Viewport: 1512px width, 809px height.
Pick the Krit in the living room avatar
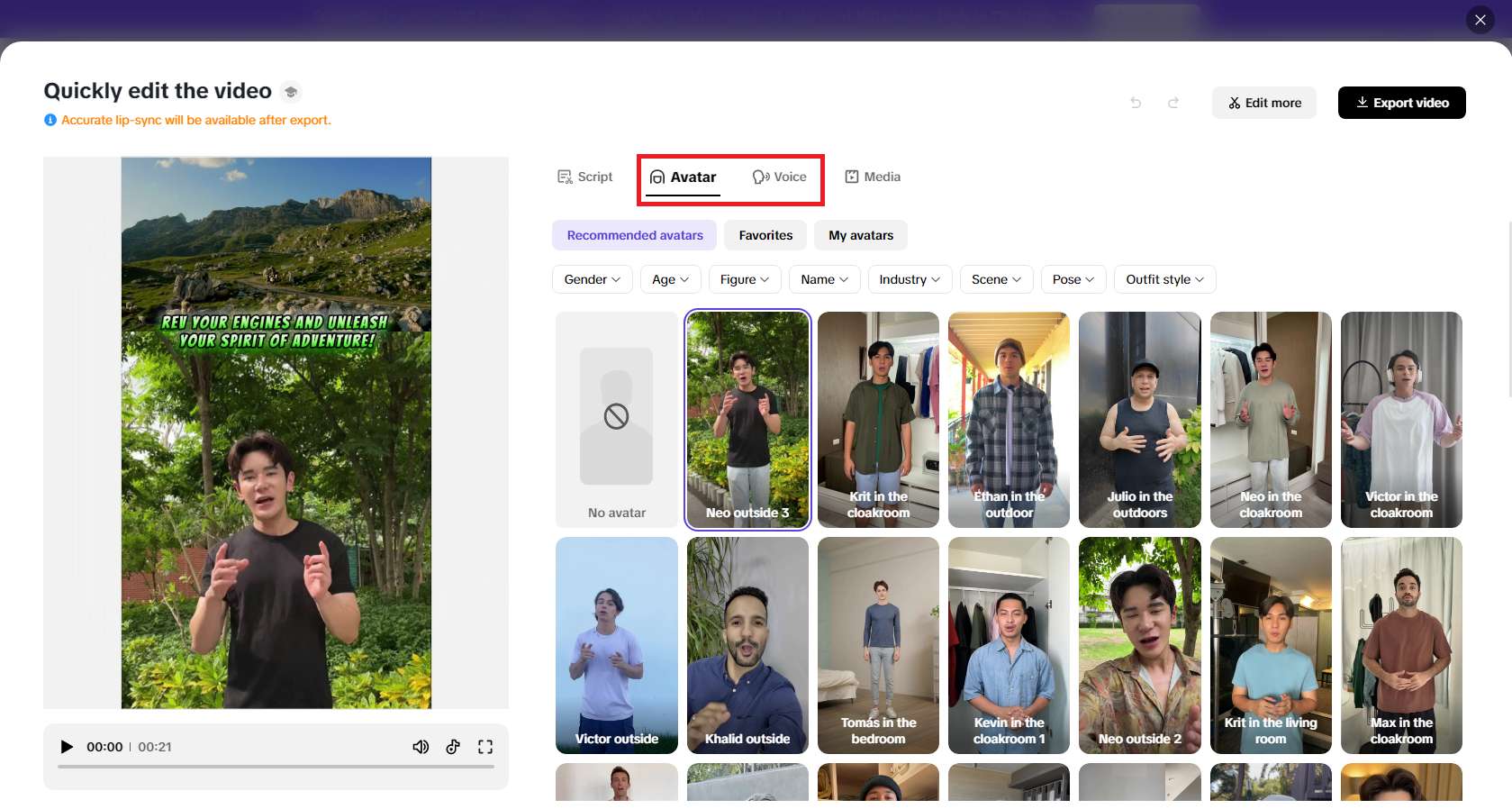(x=1271, y=645)
